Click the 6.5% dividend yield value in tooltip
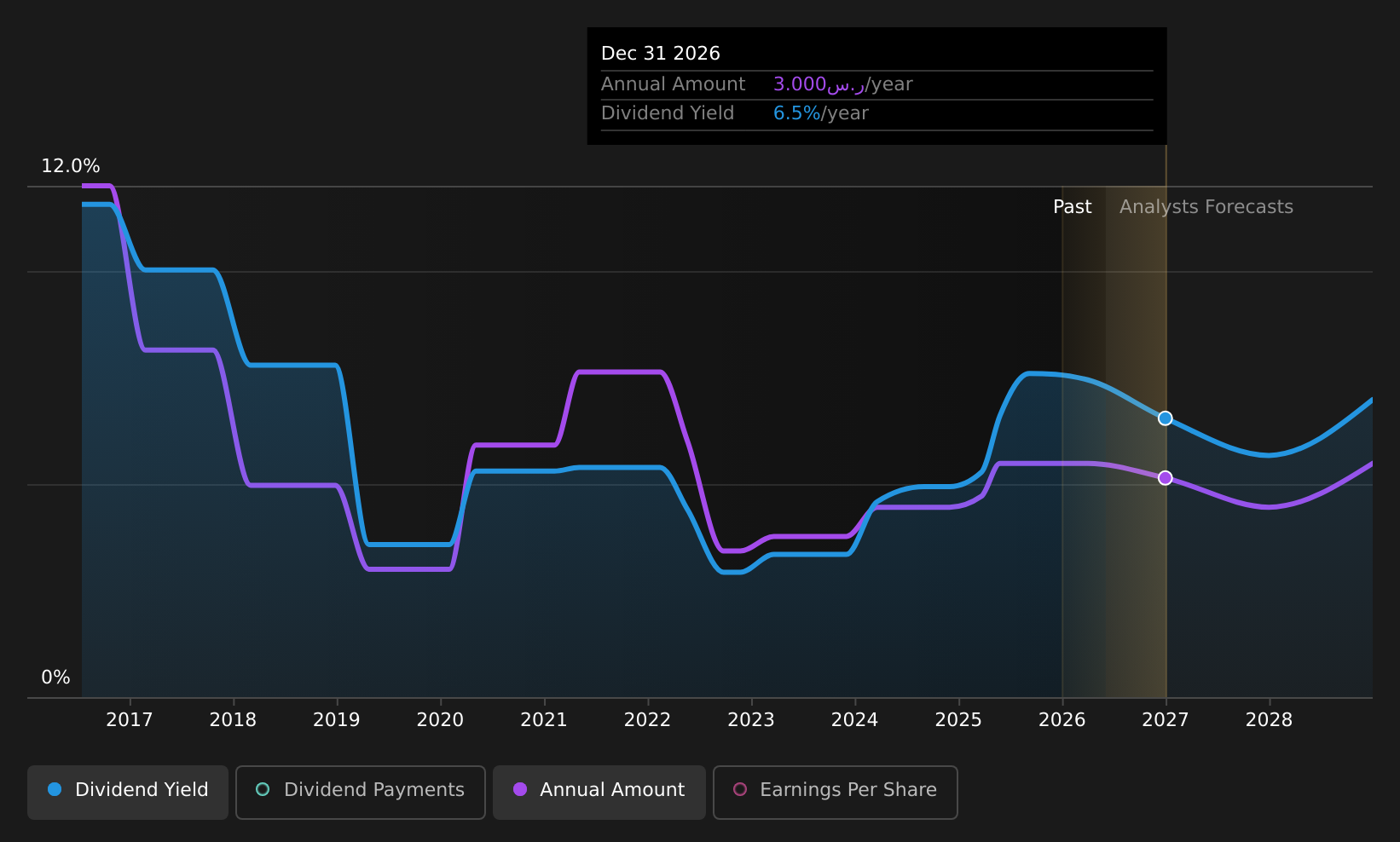This screenshot has width=1400, height=842. point(797,113)
